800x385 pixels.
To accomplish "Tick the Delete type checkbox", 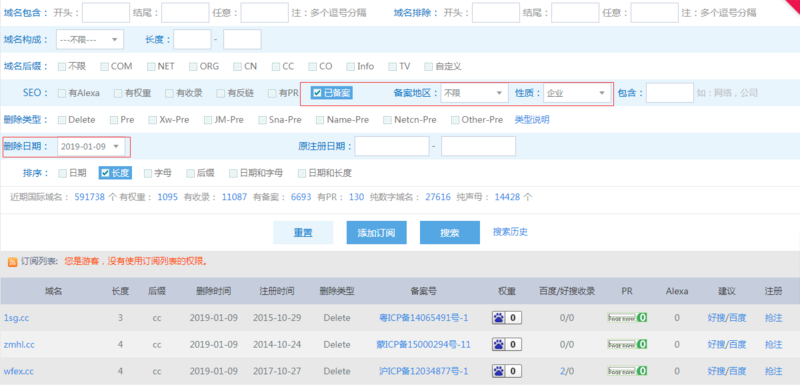I will 62,120.
